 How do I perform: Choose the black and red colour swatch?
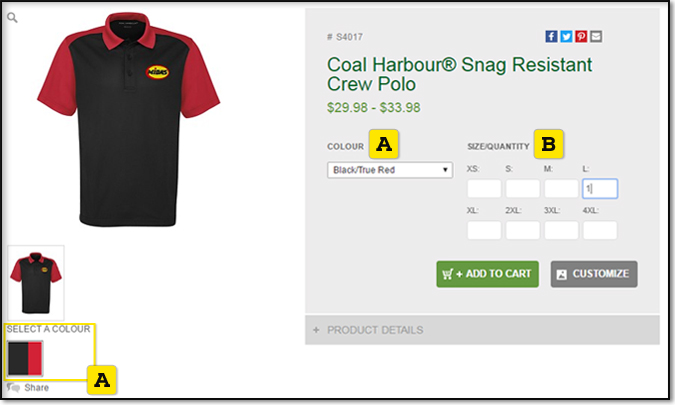pyautogui.click(x=25, y=357)
